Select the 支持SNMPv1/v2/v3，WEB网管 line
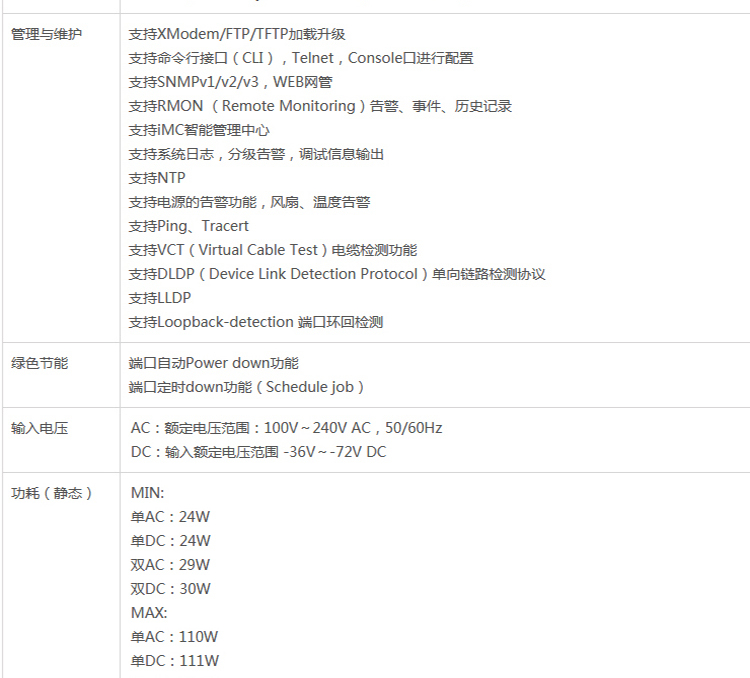 point(231,82)
